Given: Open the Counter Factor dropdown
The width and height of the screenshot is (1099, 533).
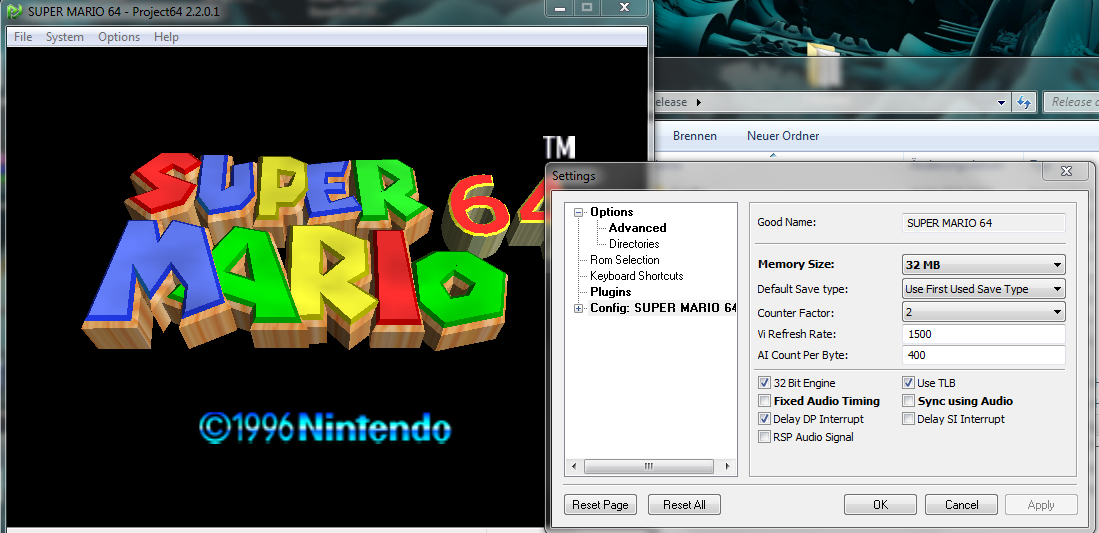Looking at the screenshot, I should 983,312.
